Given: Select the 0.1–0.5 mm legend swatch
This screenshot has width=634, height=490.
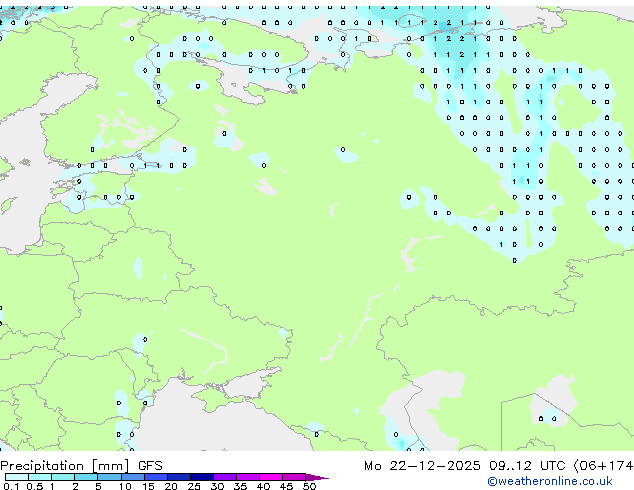Looking at the screenshot, I should coord(17,477).
